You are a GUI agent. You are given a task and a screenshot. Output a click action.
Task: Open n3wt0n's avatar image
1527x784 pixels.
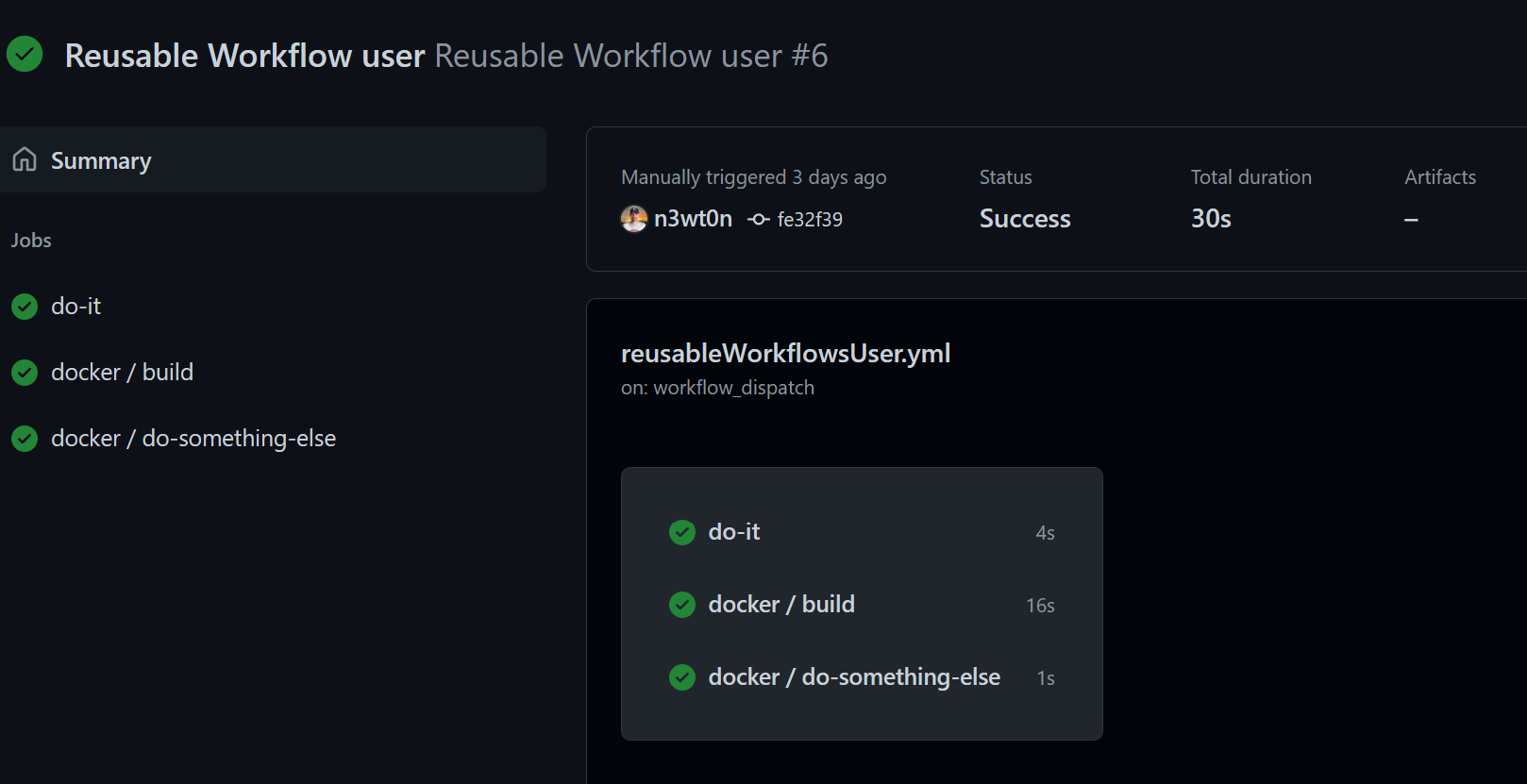tap(634, 219)
